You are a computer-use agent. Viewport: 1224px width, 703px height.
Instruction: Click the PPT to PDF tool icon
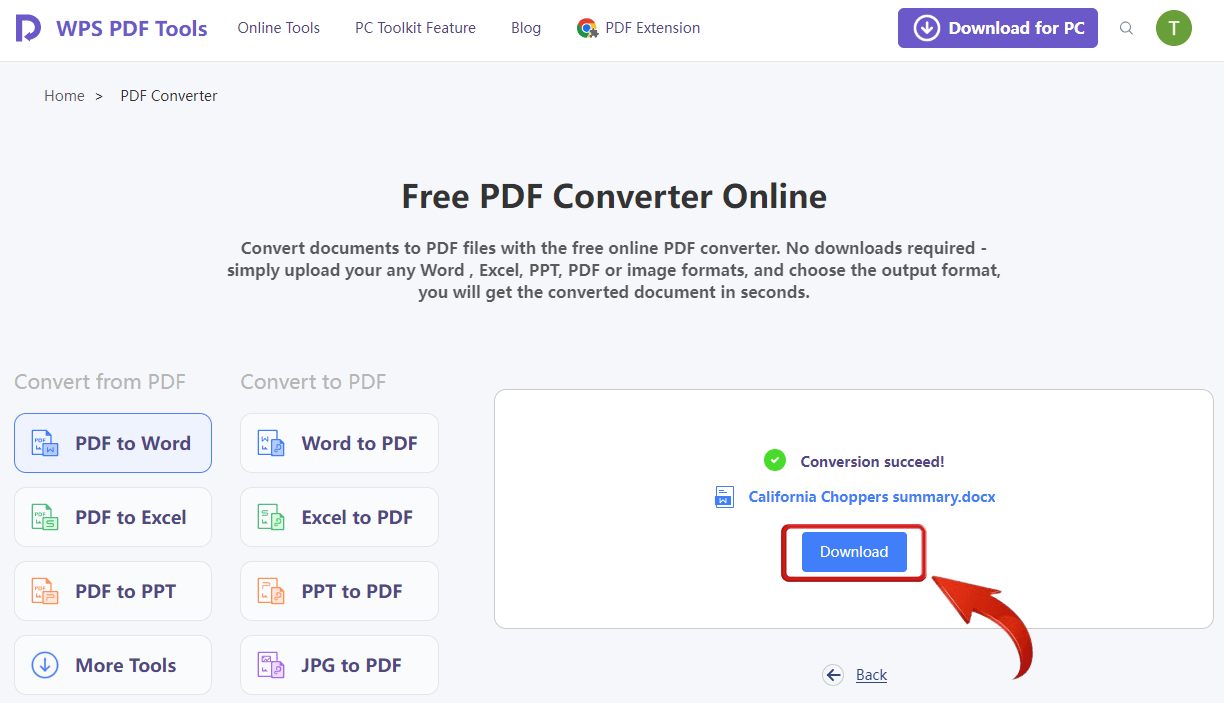pyautogui.click(x=270, y=591)
